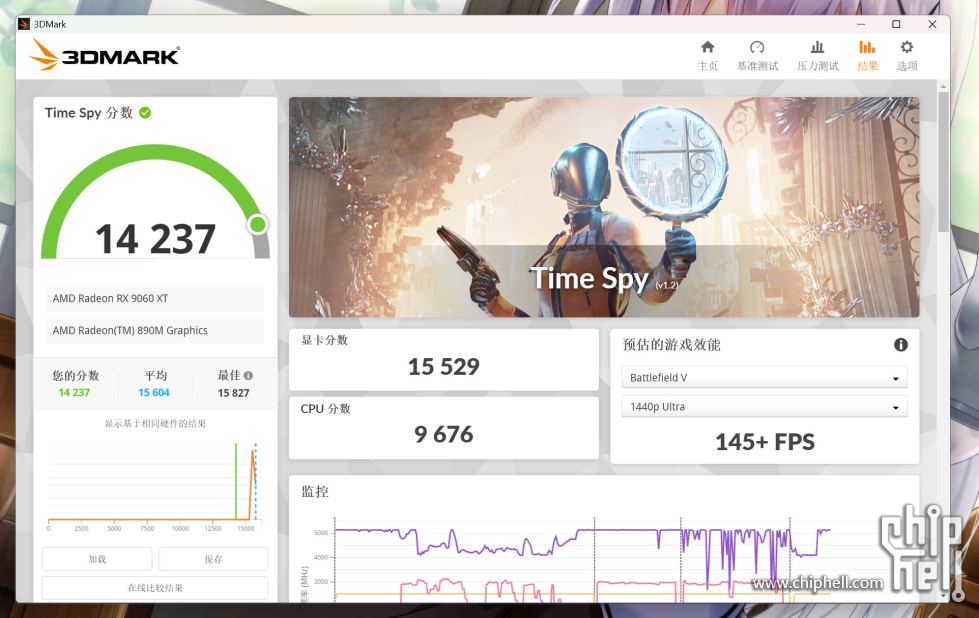Image resolution: width=979 pixels, height=618 pixels.
Task: Switch to the 基准测试 benchmarks tab
Action: [757, 56]
